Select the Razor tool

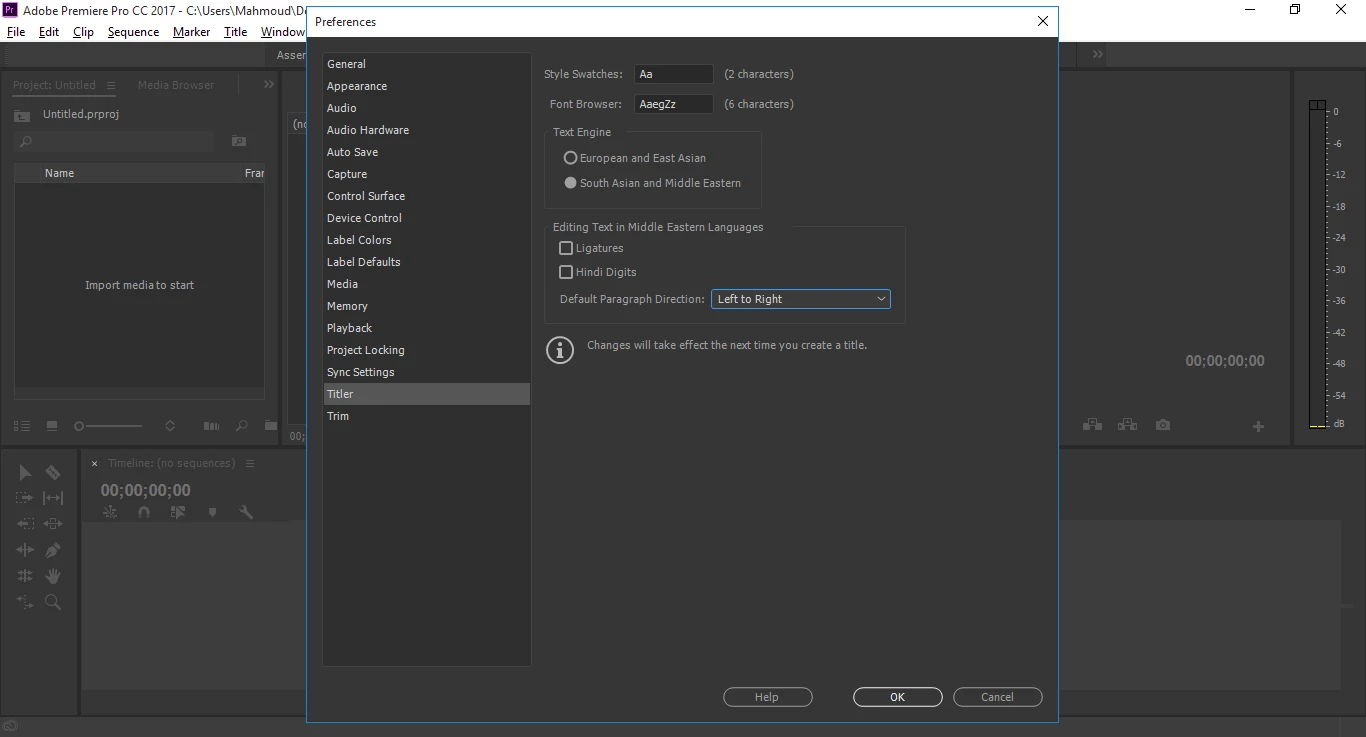tap(53, 473)
